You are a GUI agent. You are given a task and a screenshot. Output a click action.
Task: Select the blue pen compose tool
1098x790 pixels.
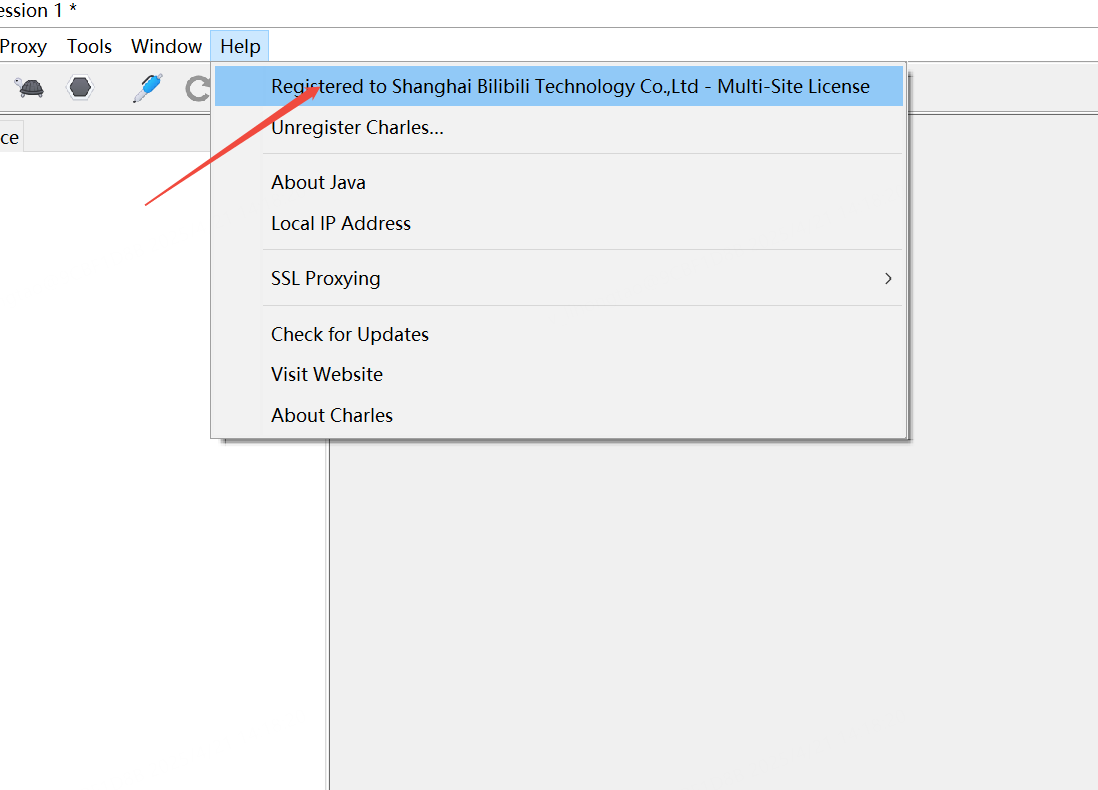148,88
